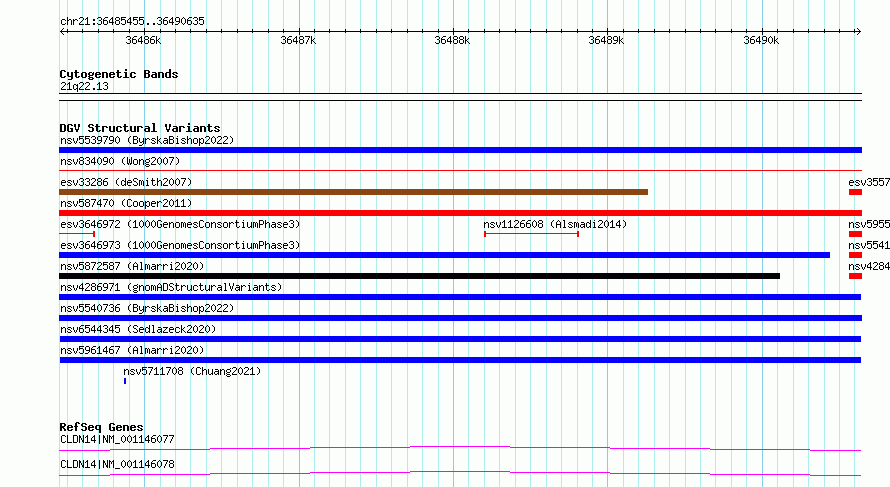Image resolution: width=890 pixels, height=487 pixels.
Task: Select the blue nsv5540736 variant bar
Action: coord(460,318)
